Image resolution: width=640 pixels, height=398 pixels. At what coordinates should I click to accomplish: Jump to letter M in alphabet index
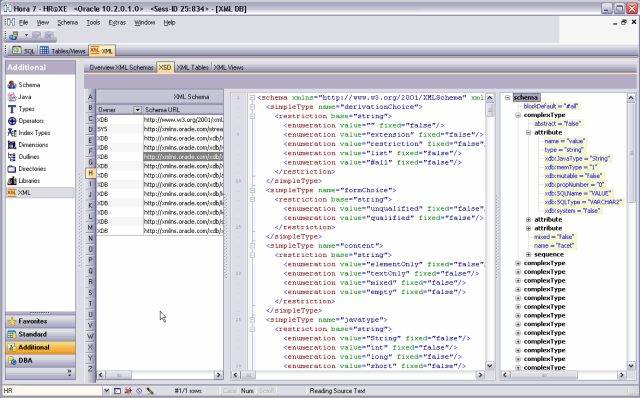pos(91,227)
